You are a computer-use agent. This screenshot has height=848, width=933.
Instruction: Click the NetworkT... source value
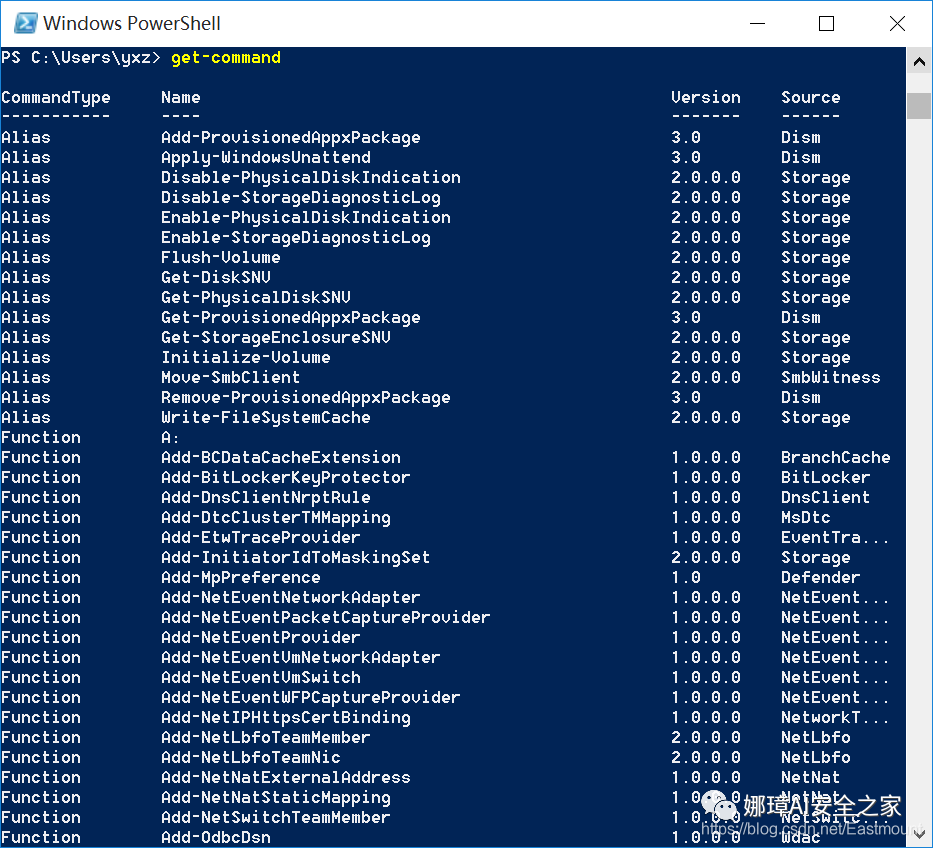coord(835,718)
